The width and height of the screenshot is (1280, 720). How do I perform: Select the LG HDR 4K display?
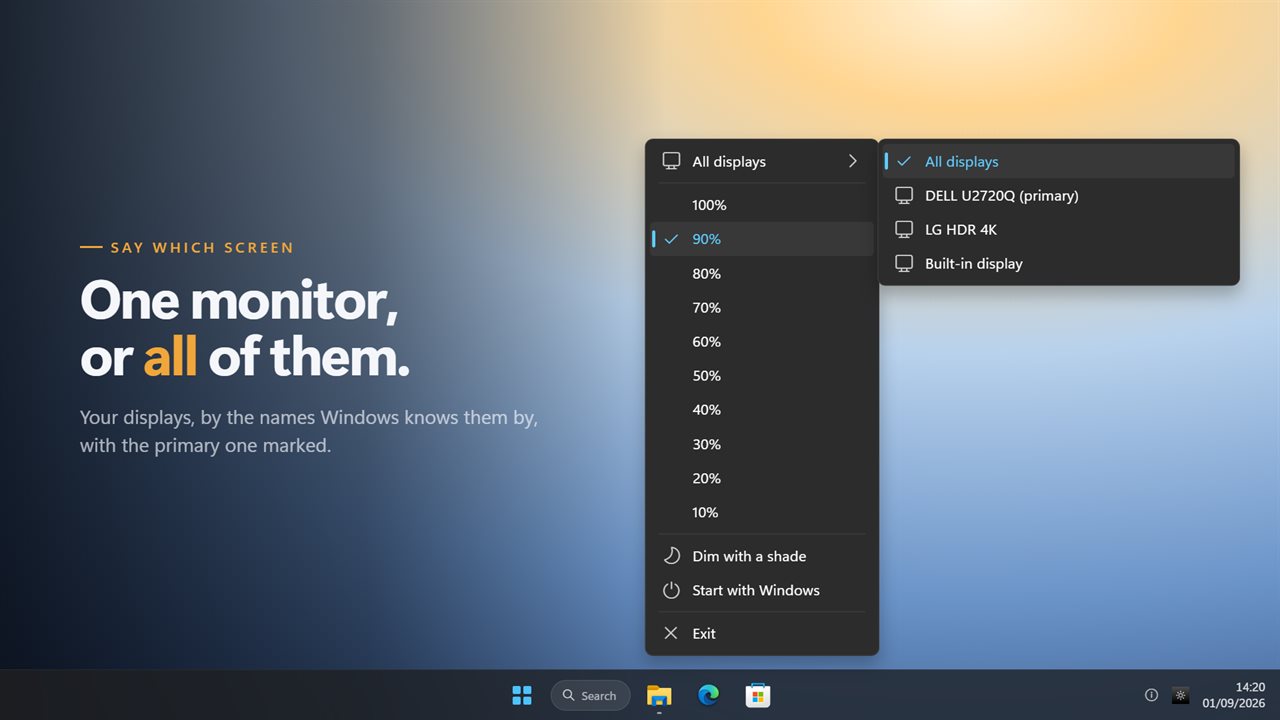point(1059,229)
